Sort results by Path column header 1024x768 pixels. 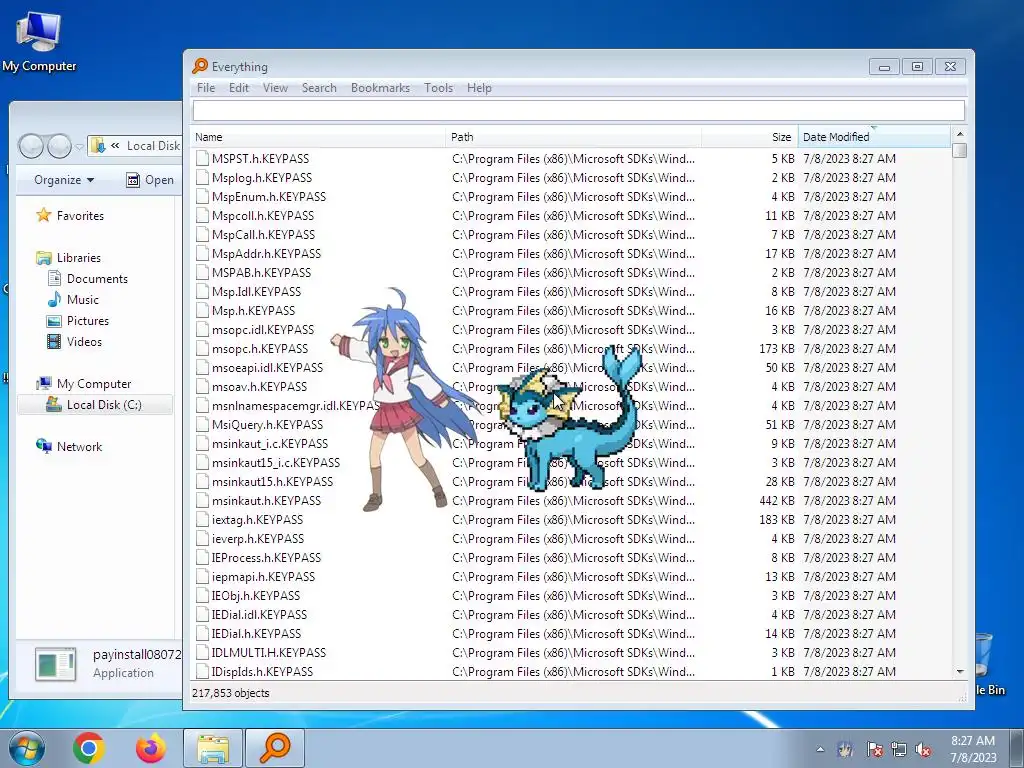tap(574, 137)
